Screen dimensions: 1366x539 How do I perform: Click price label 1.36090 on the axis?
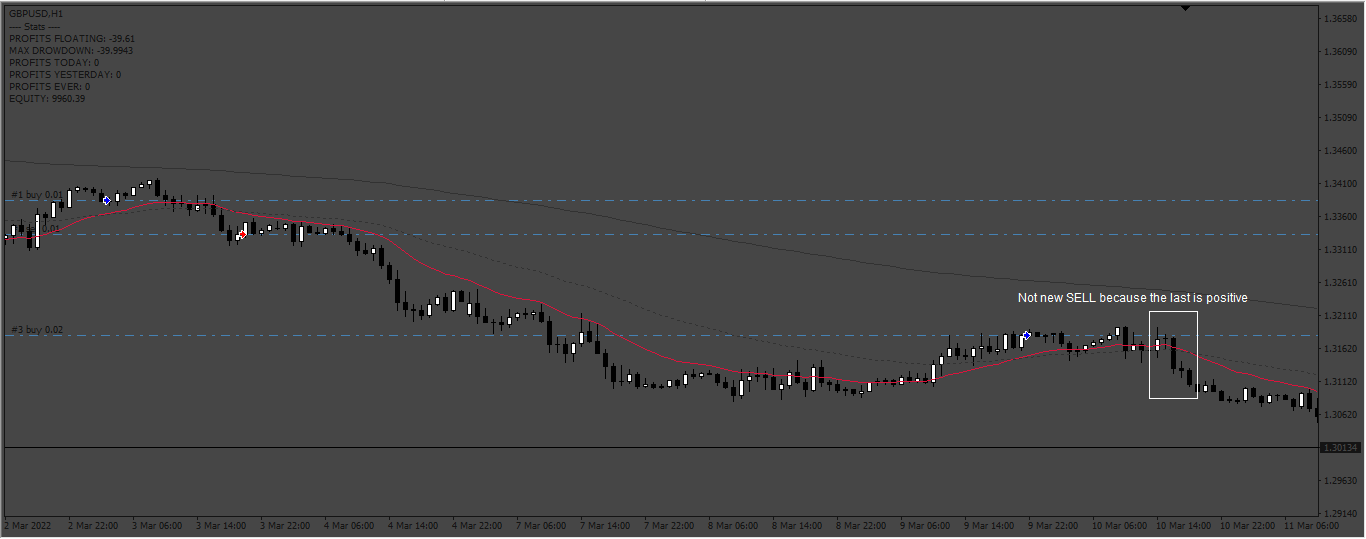(x=1340, y=52)
